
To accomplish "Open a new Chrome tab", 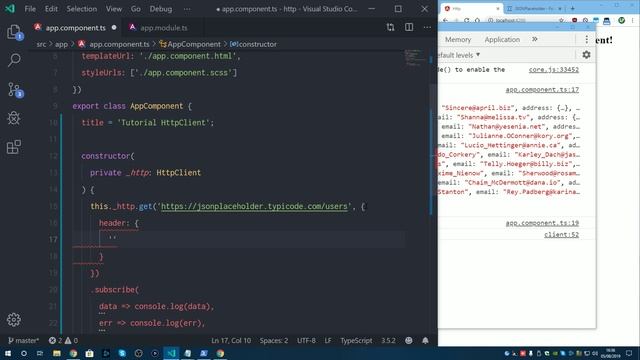I will [572, 8].
